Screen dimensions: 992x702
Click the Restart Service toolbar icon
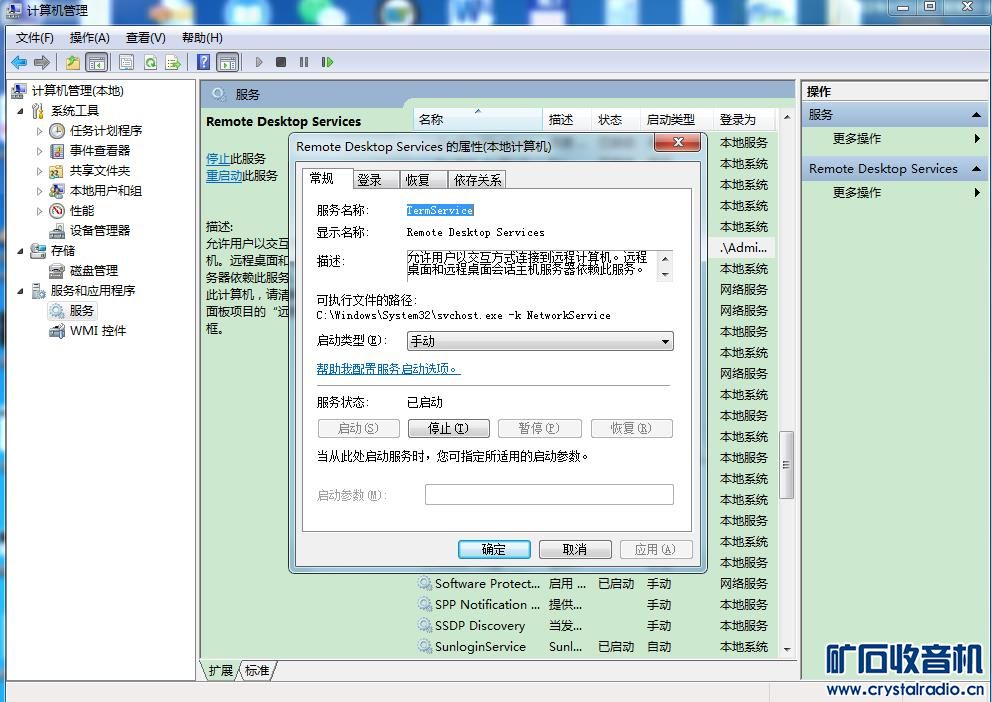[x=327, y=62]
